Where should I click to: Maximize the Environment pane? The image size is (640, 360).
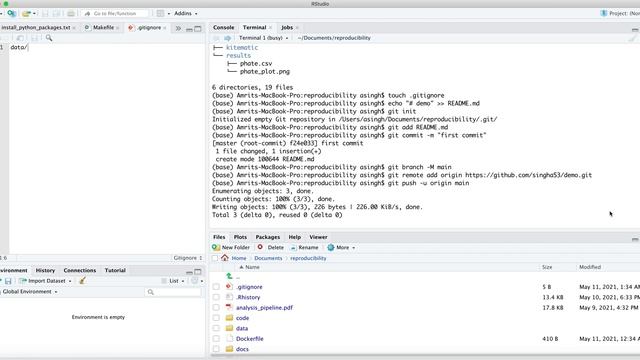[x=198, y=271]
